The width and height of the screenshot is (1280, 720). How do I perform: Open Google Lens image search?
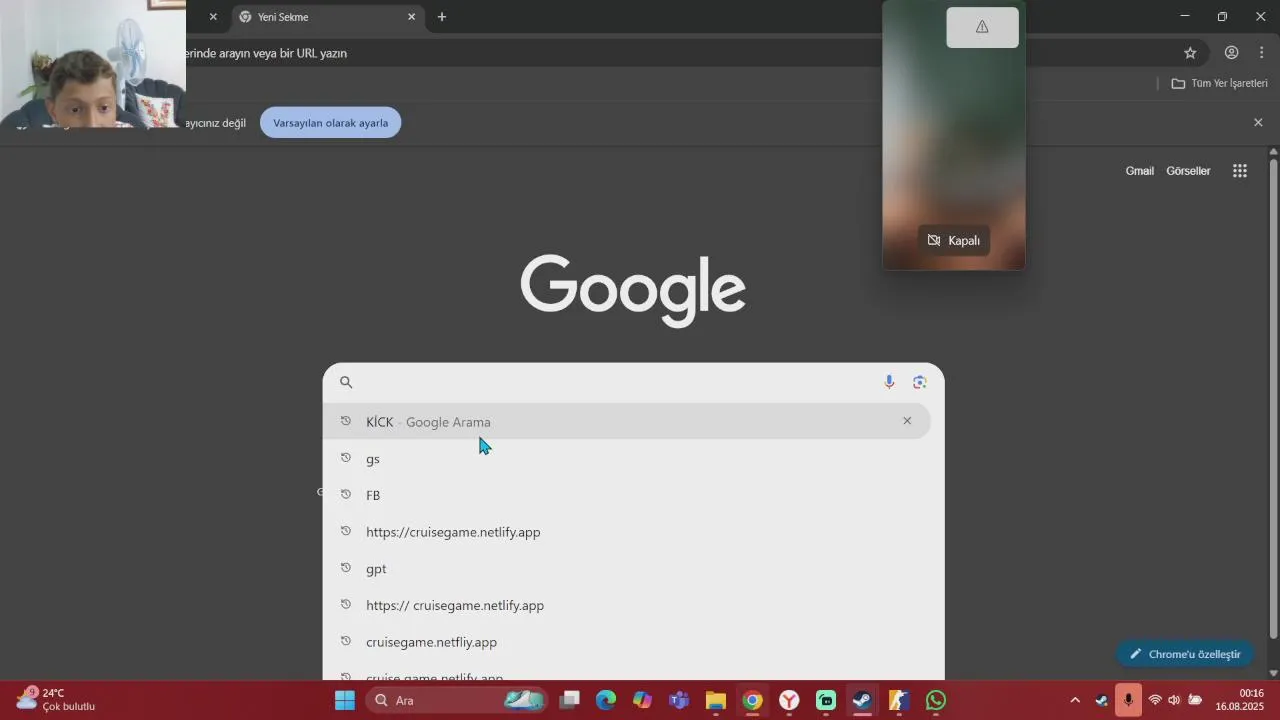coord(920,382)
